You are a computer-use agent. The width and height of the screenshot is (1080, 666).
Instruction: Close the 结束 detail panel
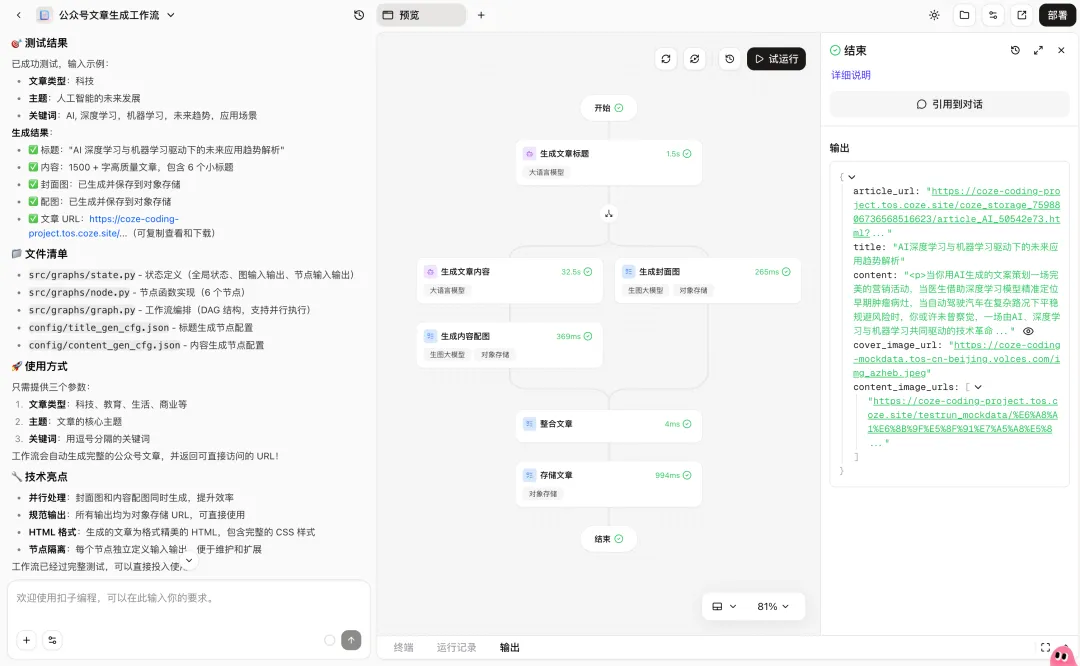(x=1061, y=50)
